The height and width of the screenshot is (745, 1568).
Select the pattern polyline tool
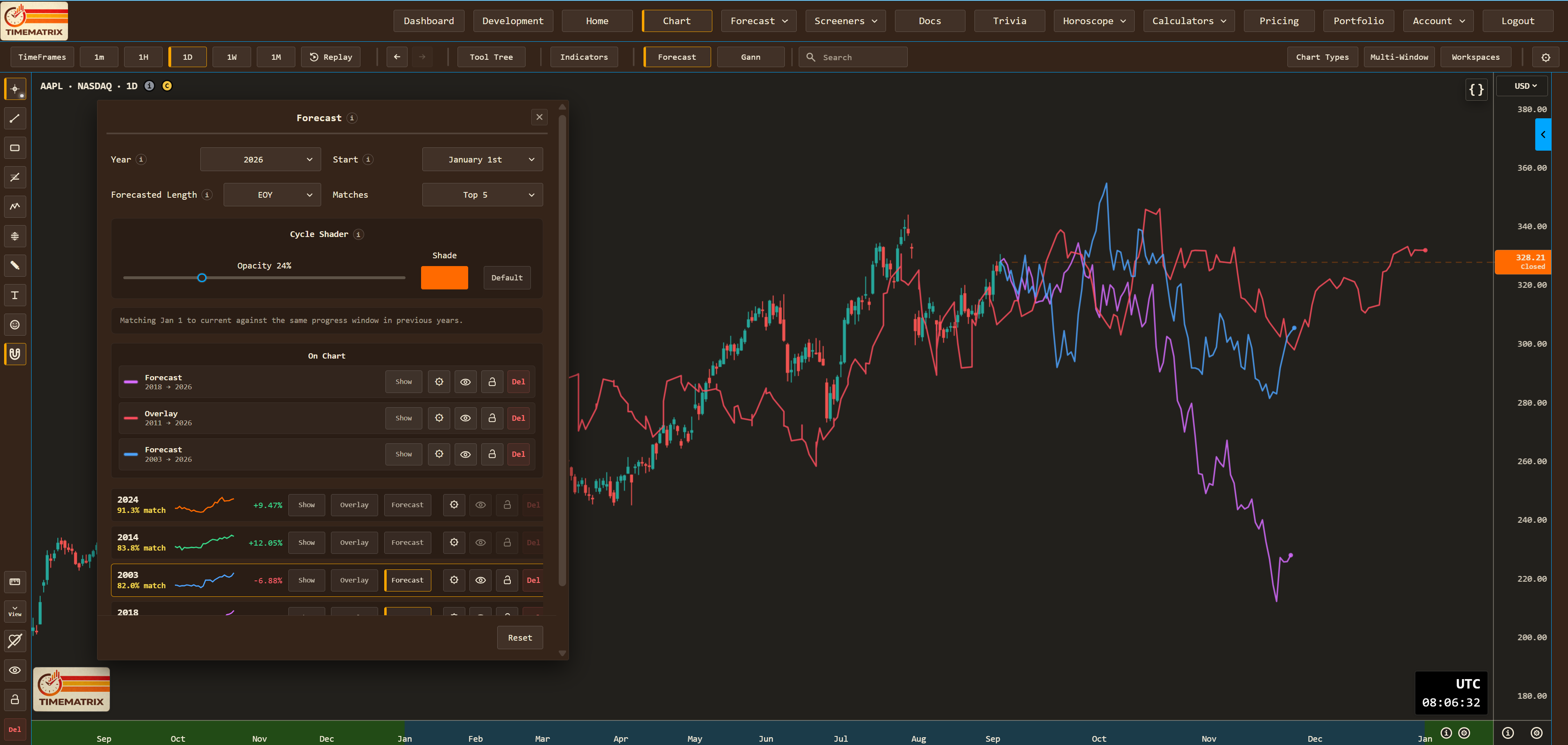(15, 207)
